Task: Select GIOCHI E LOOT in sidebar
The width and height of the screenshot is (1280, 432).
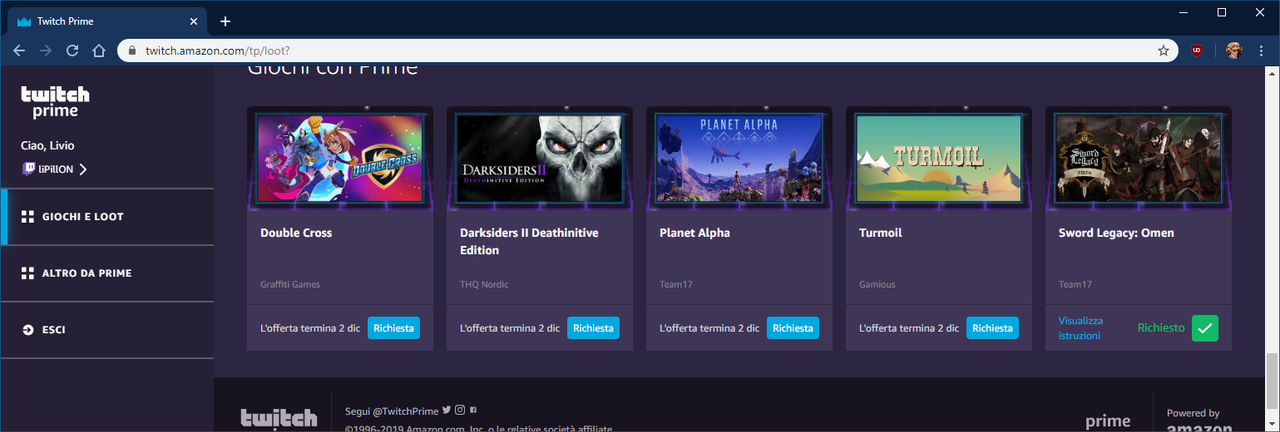Action: point(106,217)
